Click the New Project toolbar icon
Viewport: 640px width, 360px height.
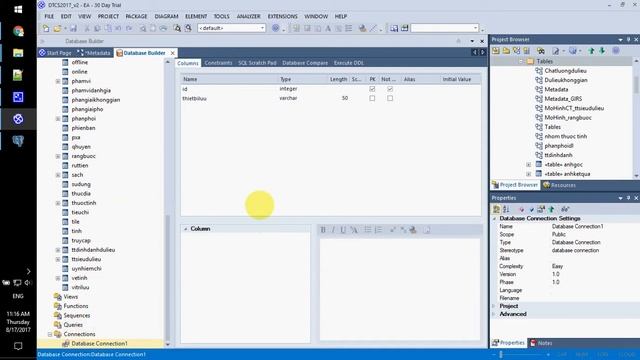click(46, 28)
